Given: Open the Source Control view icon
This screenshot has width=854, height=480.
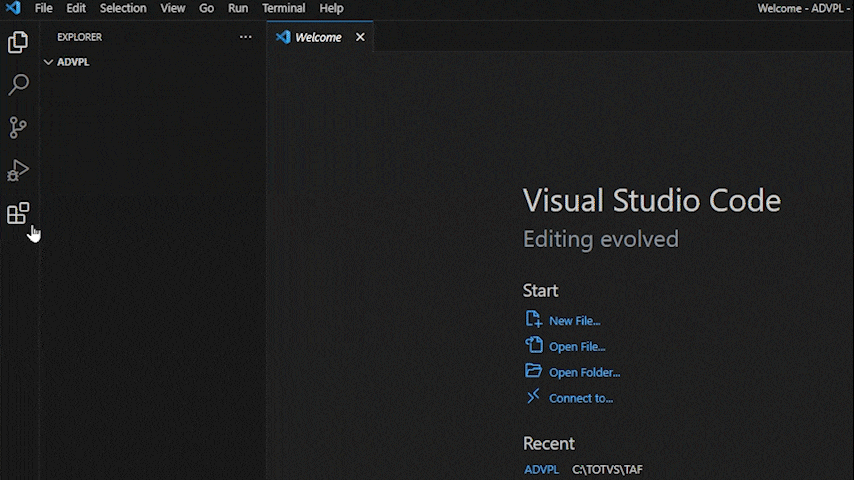Looking at the screenshot, I should tap(18, 127).
